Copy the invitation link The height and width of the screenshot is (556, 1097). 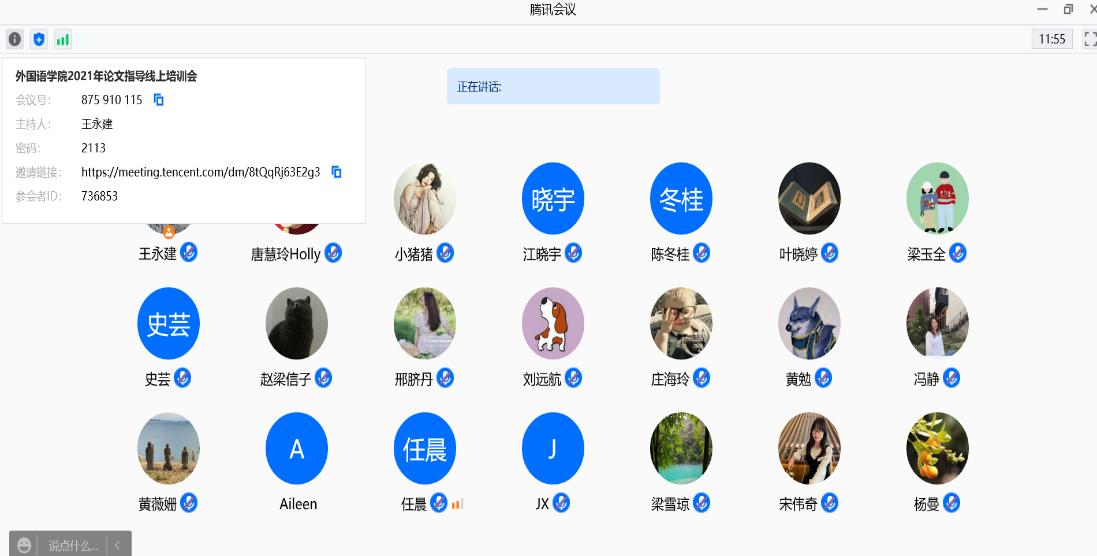click(x=337, y=172)
